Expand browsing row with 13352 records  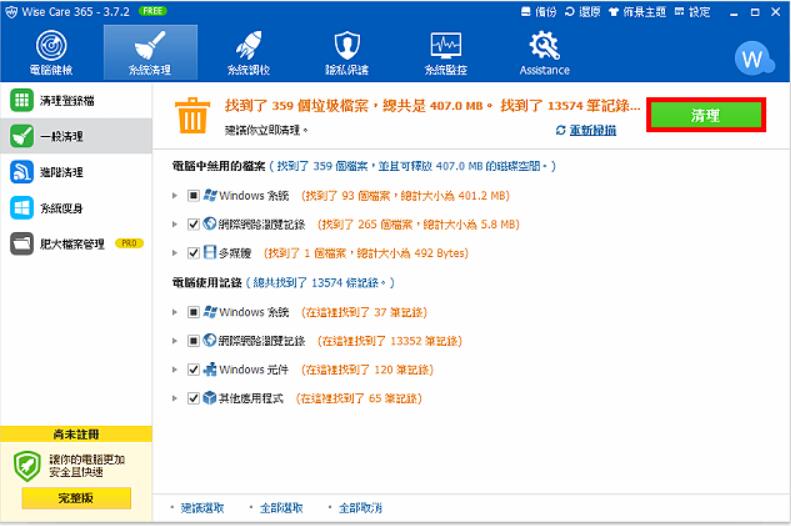click(x=175, y=341)
